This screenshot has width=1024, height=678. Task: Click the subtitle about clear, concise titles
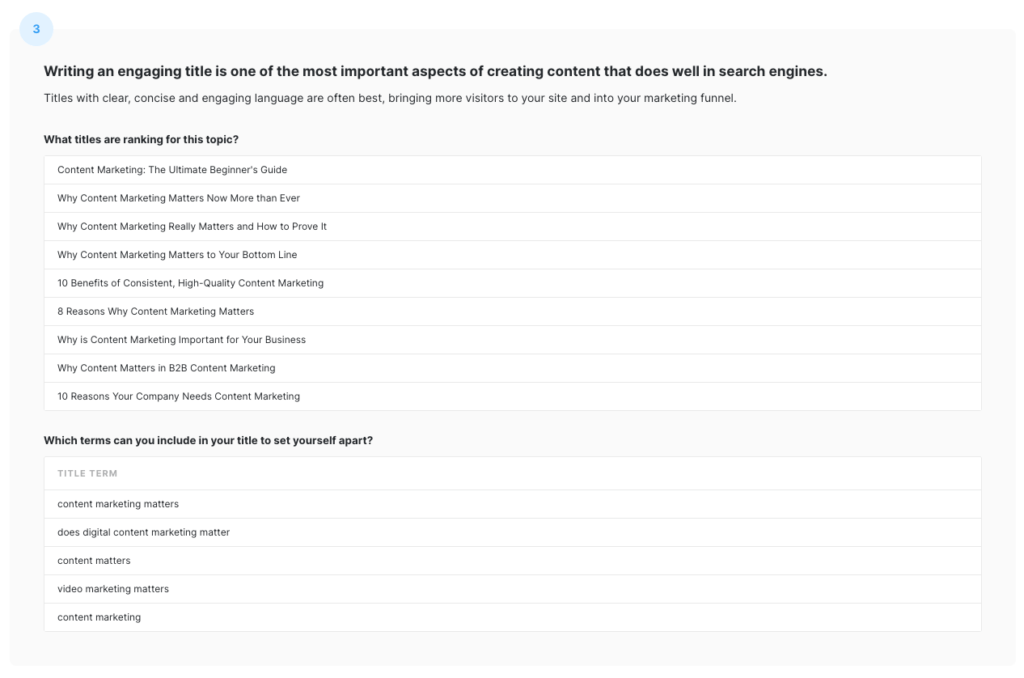pos(390,98)
